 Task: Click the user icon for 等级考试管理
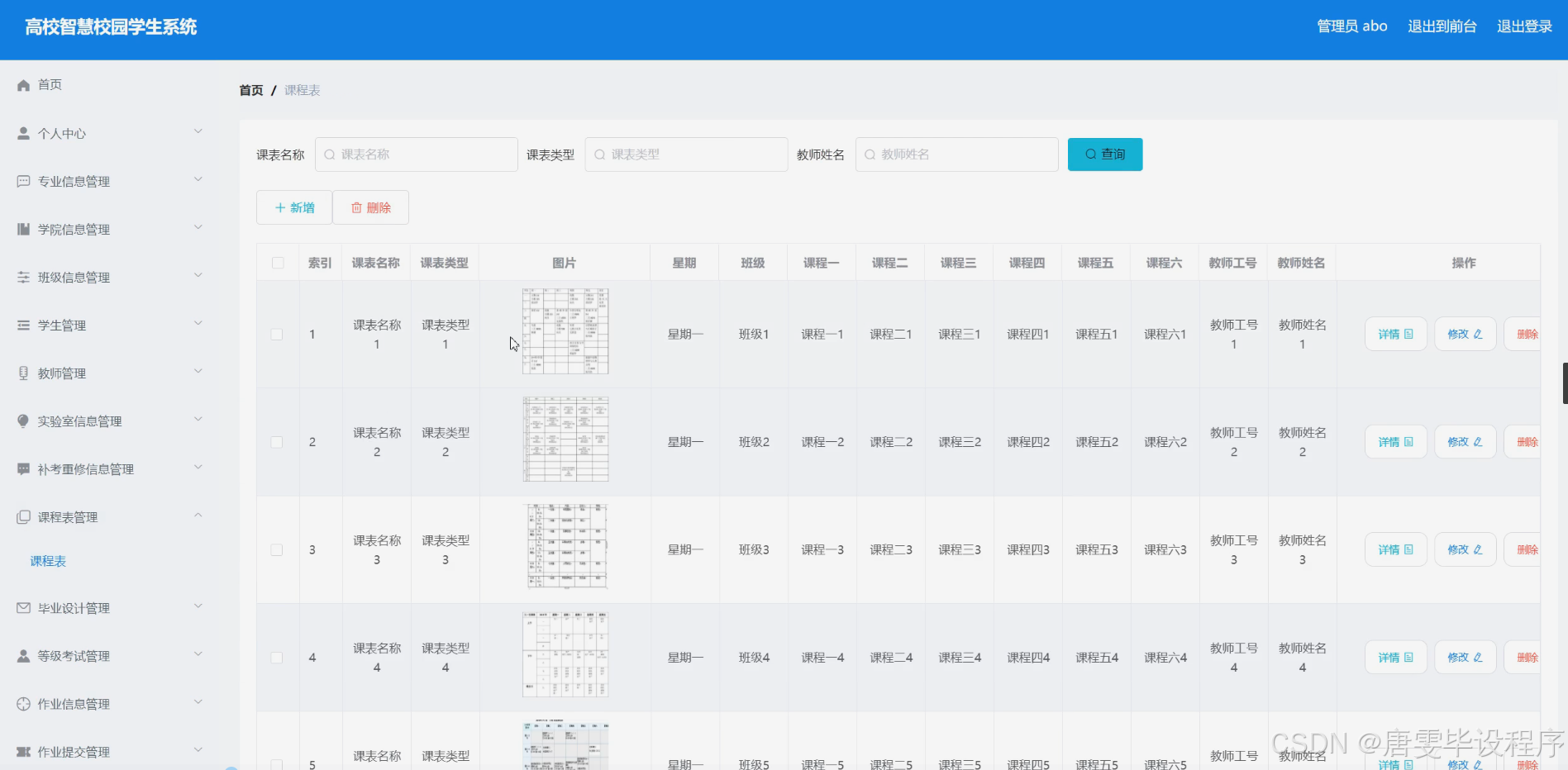click(x=23, y=655)
